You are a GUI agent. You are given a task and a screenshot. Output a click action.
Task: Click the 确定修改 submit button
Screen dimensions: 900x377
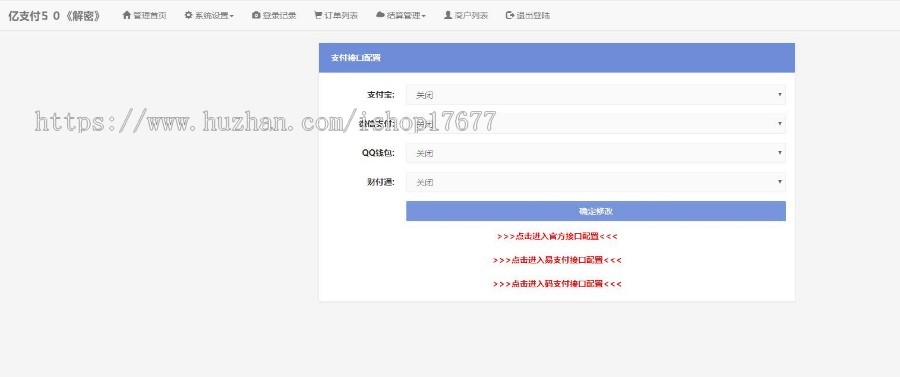[x=596, y=211]
